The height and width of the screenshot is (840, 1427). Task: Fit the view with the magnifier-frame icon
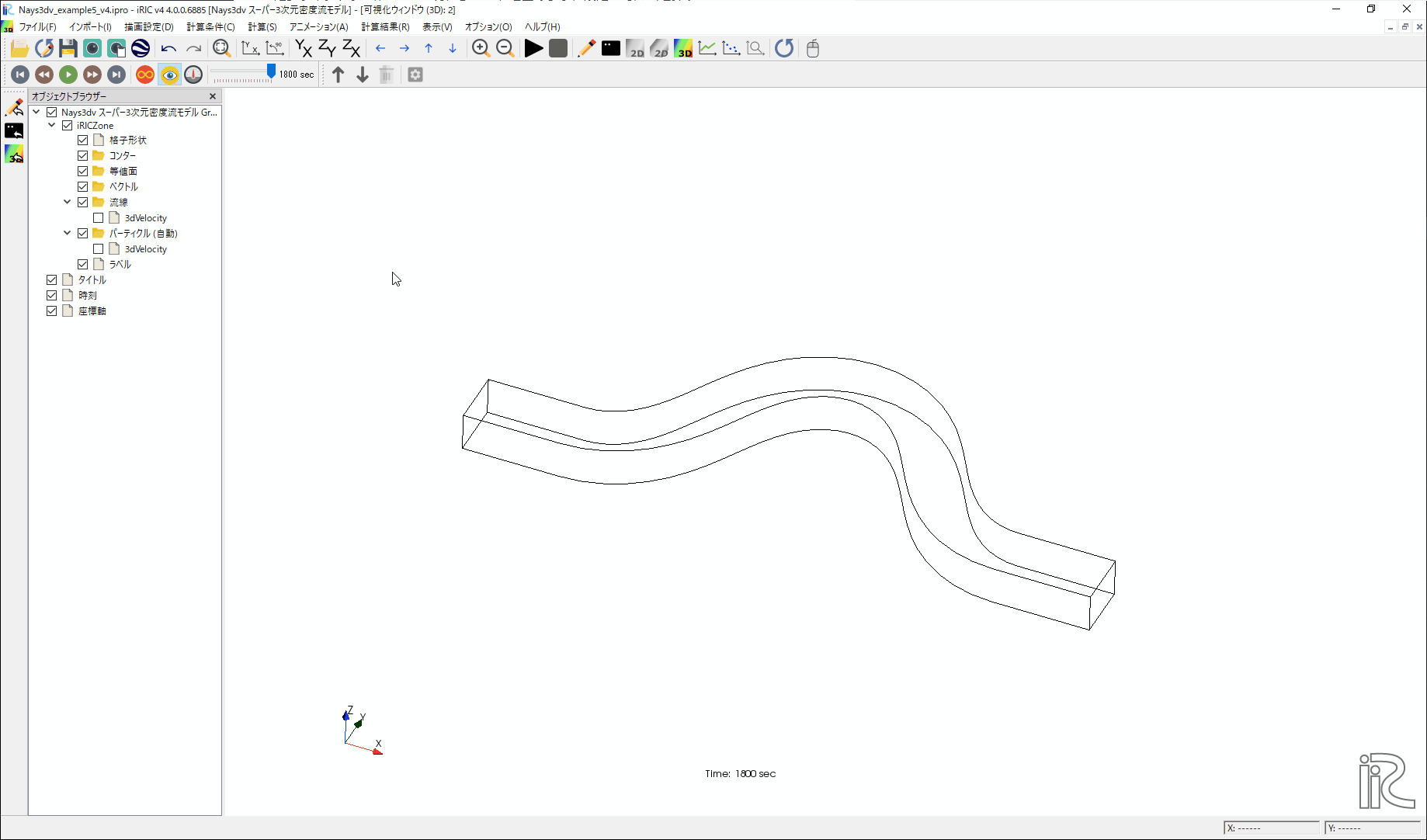tap(221, 48)
